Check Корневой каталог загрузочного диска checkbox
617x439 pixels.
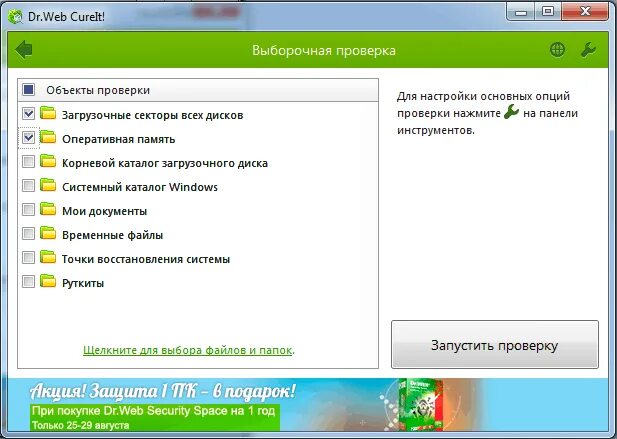(x=28, y=162)
